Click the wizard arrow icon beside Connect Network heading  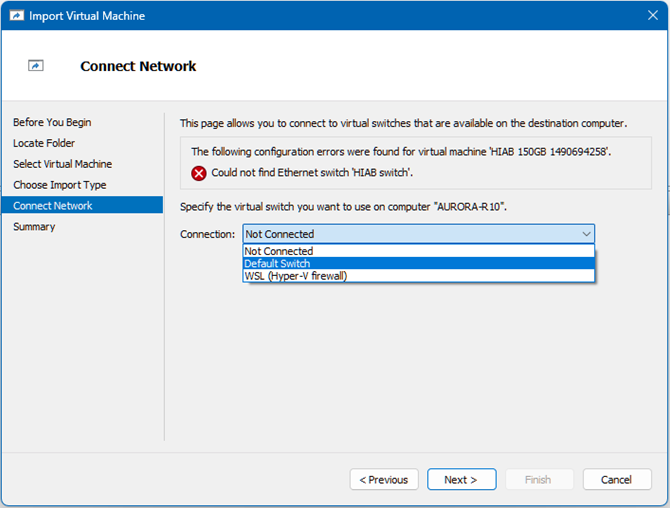[x=36, y=66]
